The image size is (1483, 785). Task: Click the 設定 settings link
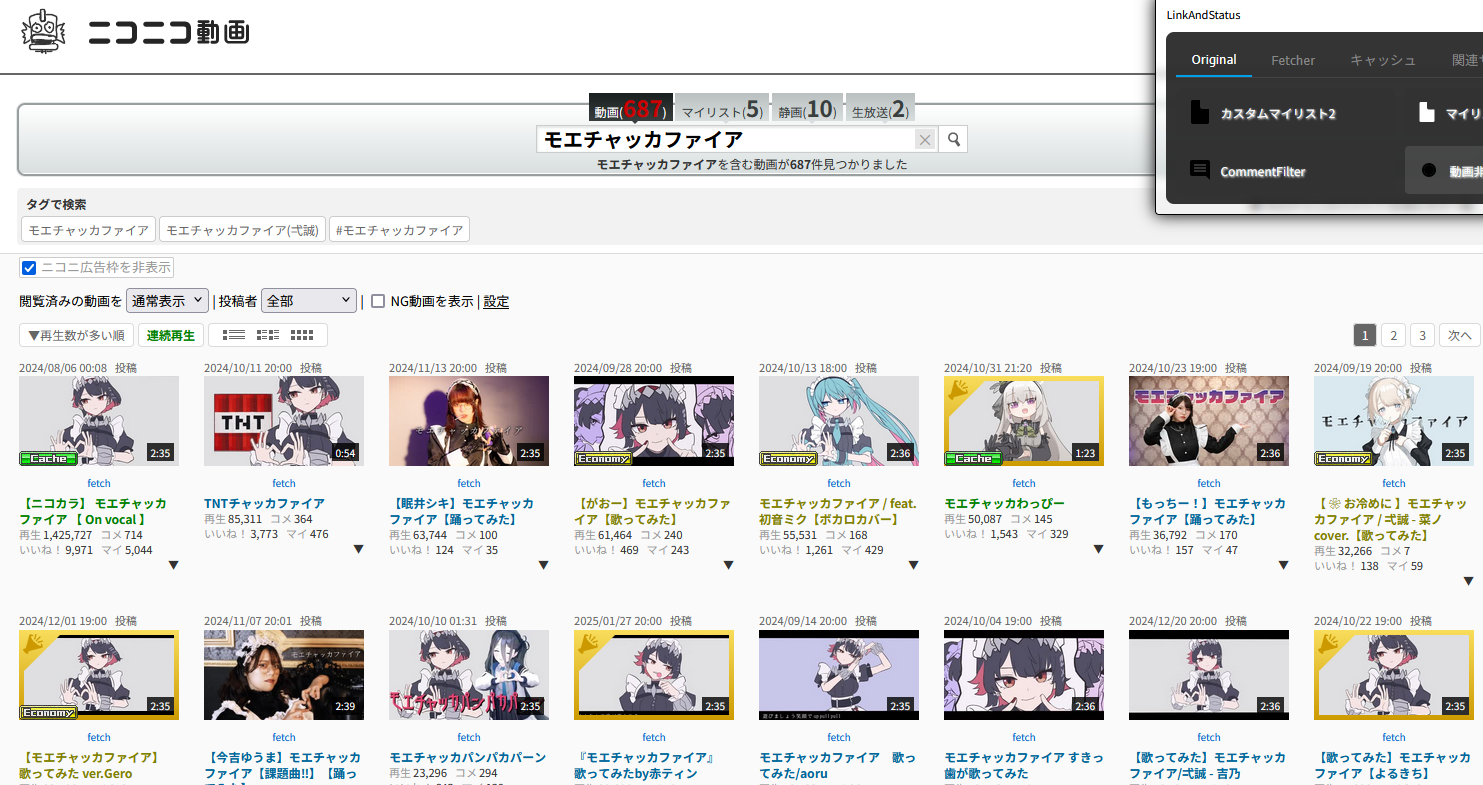coord(496,301)
